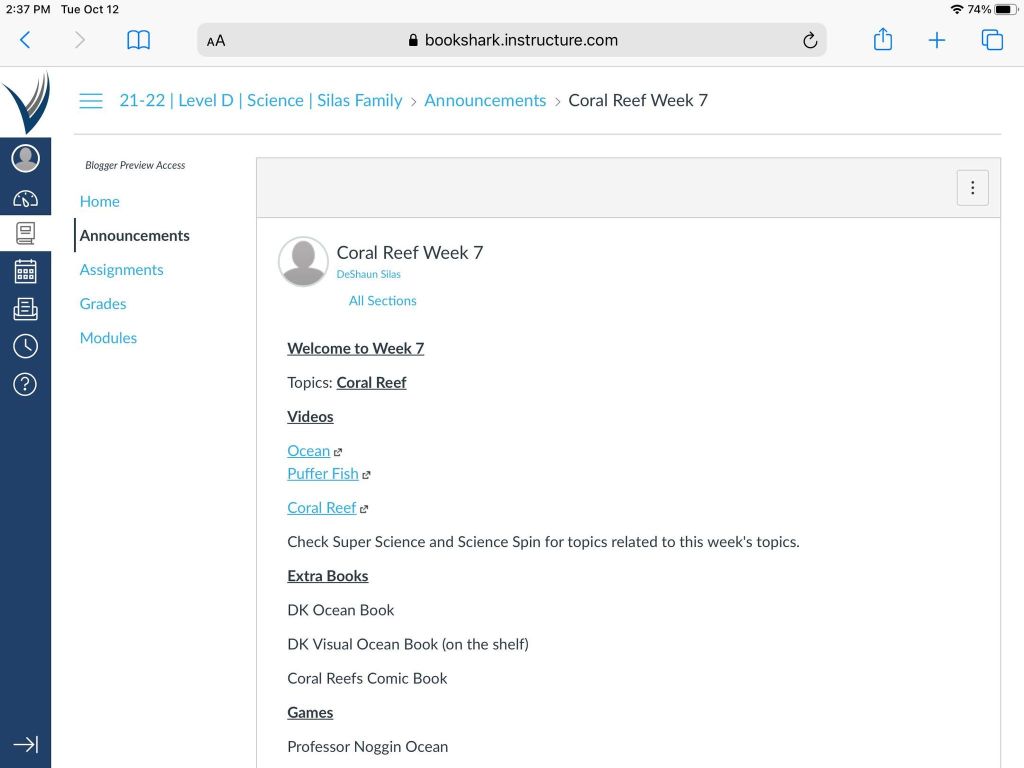Expand the global navigation with arrow icon
The width and height of the screenshot is (1024, 768).
25,744
